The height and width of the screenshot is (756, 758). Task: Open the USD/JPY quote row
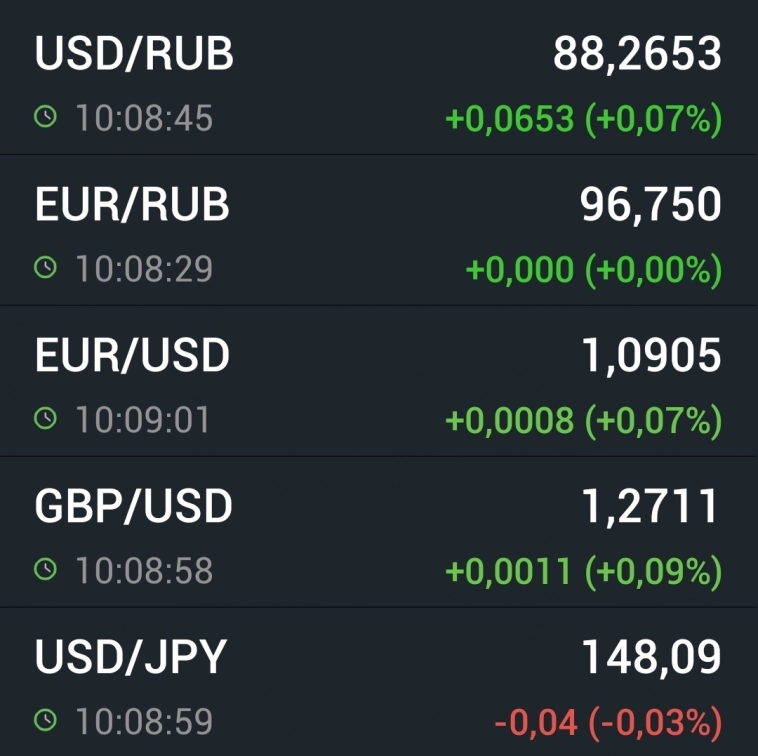(131, 657)
